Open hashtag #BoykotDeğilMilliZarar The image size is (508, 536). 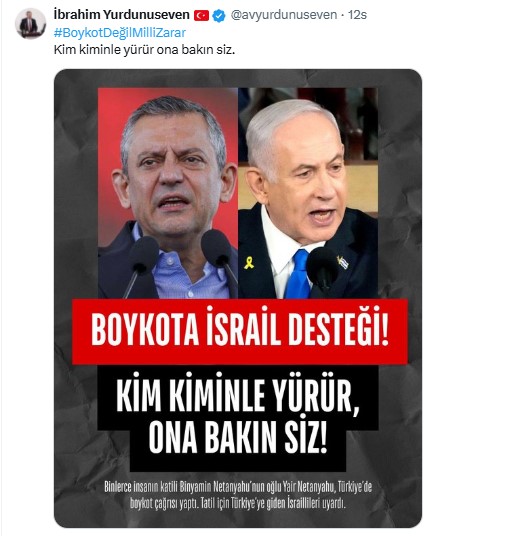tap(120, 33)
